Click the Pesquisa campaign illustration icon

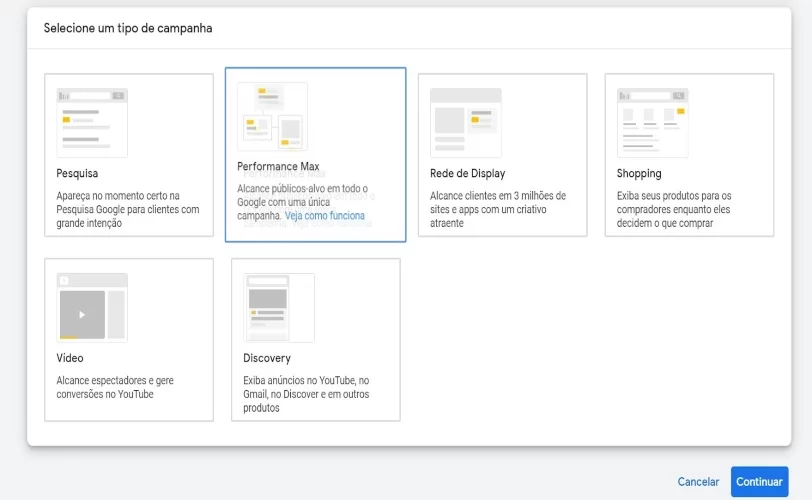click(92, 123)
